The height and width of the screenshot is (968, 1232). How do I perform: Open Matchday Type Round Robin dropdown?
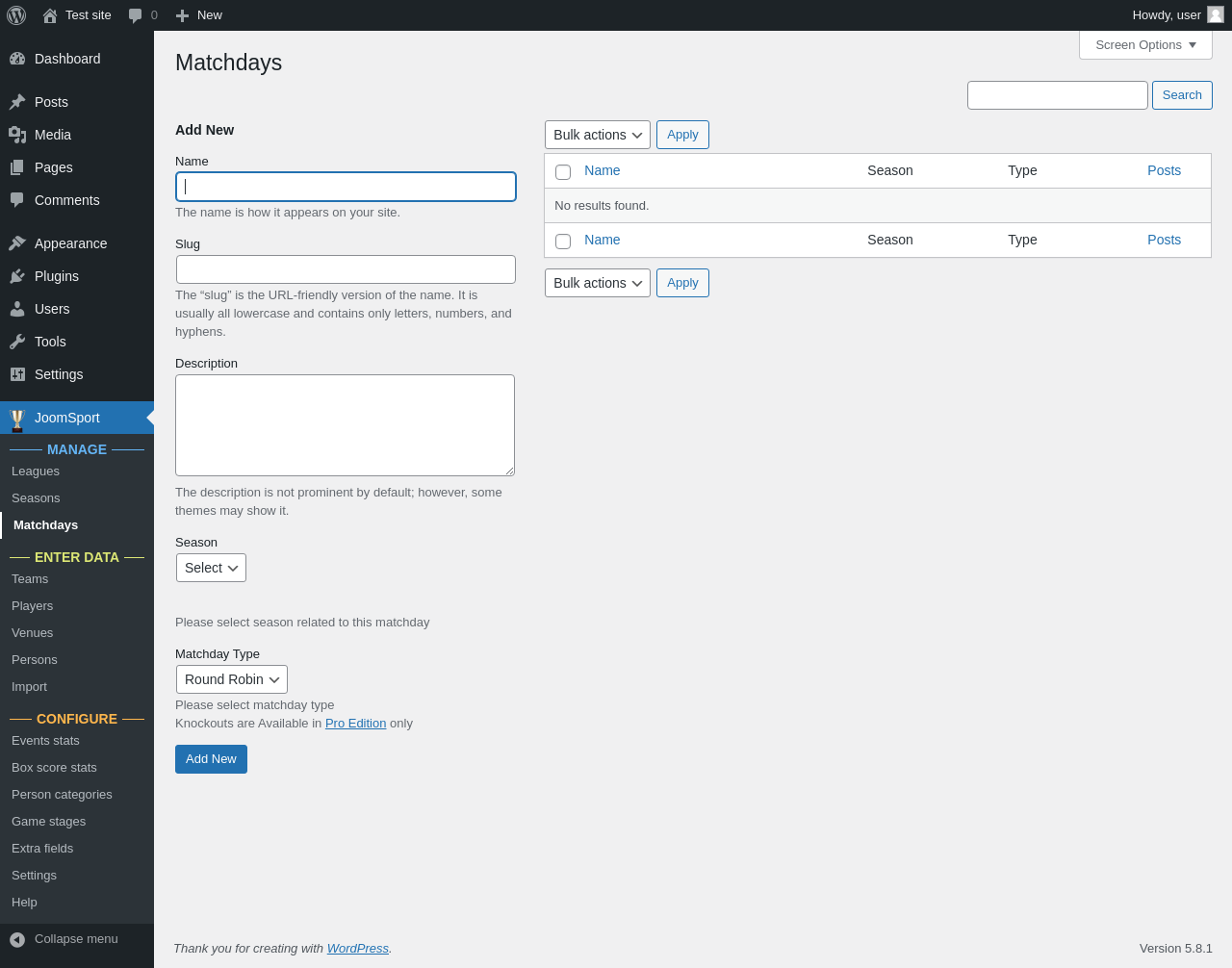232,679
